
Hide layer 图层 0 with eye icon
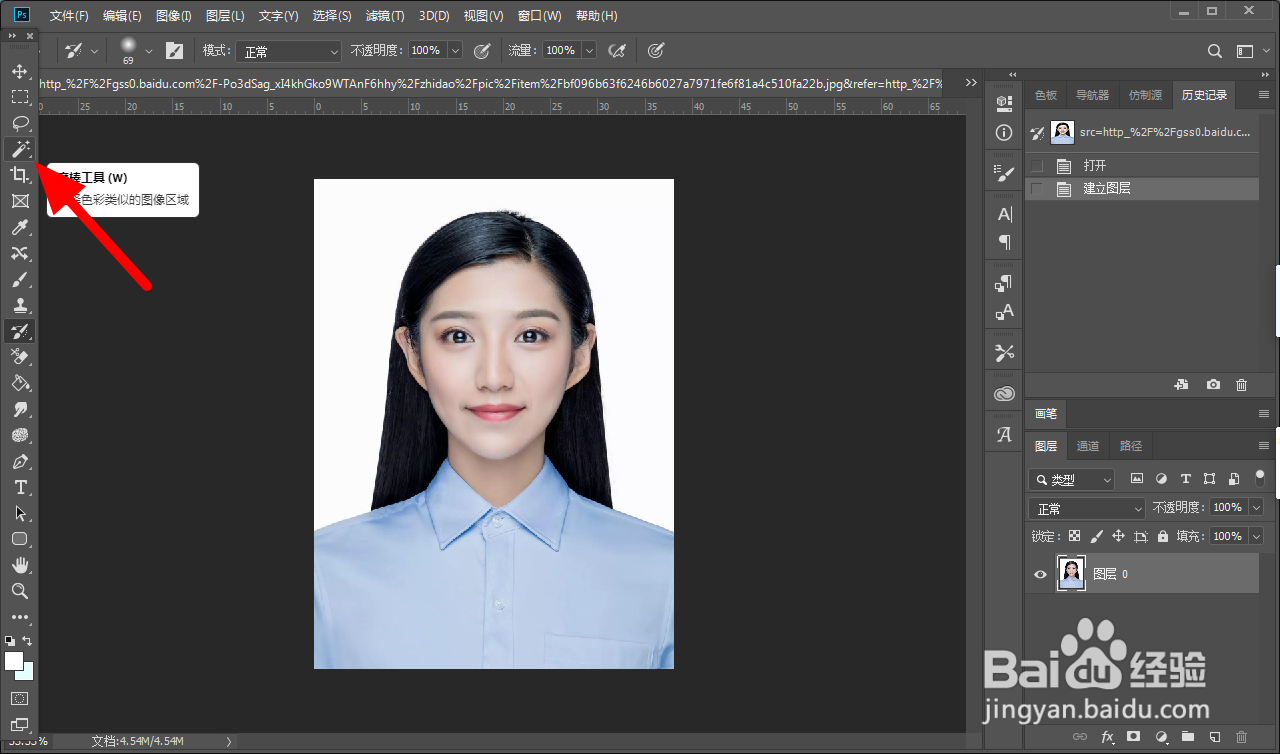(1040, 574)
